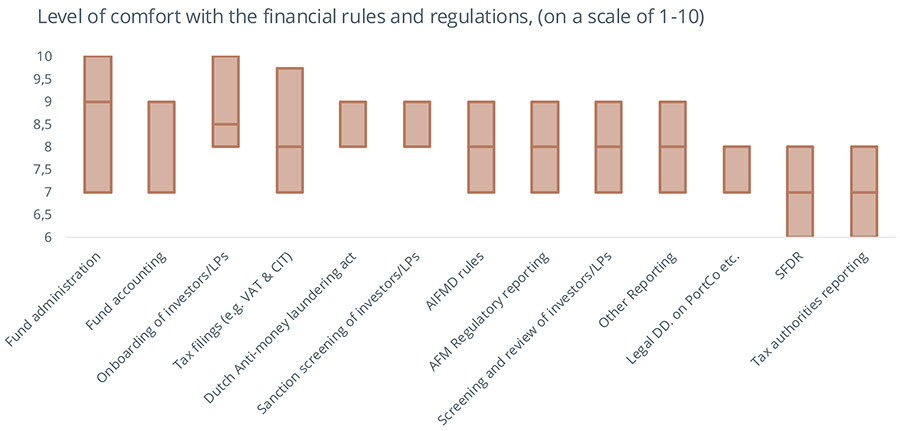Screen dimensions: 900x431
Task: Click the Fund administration bar
Action: pyautogui.click(x=97, y=124)
